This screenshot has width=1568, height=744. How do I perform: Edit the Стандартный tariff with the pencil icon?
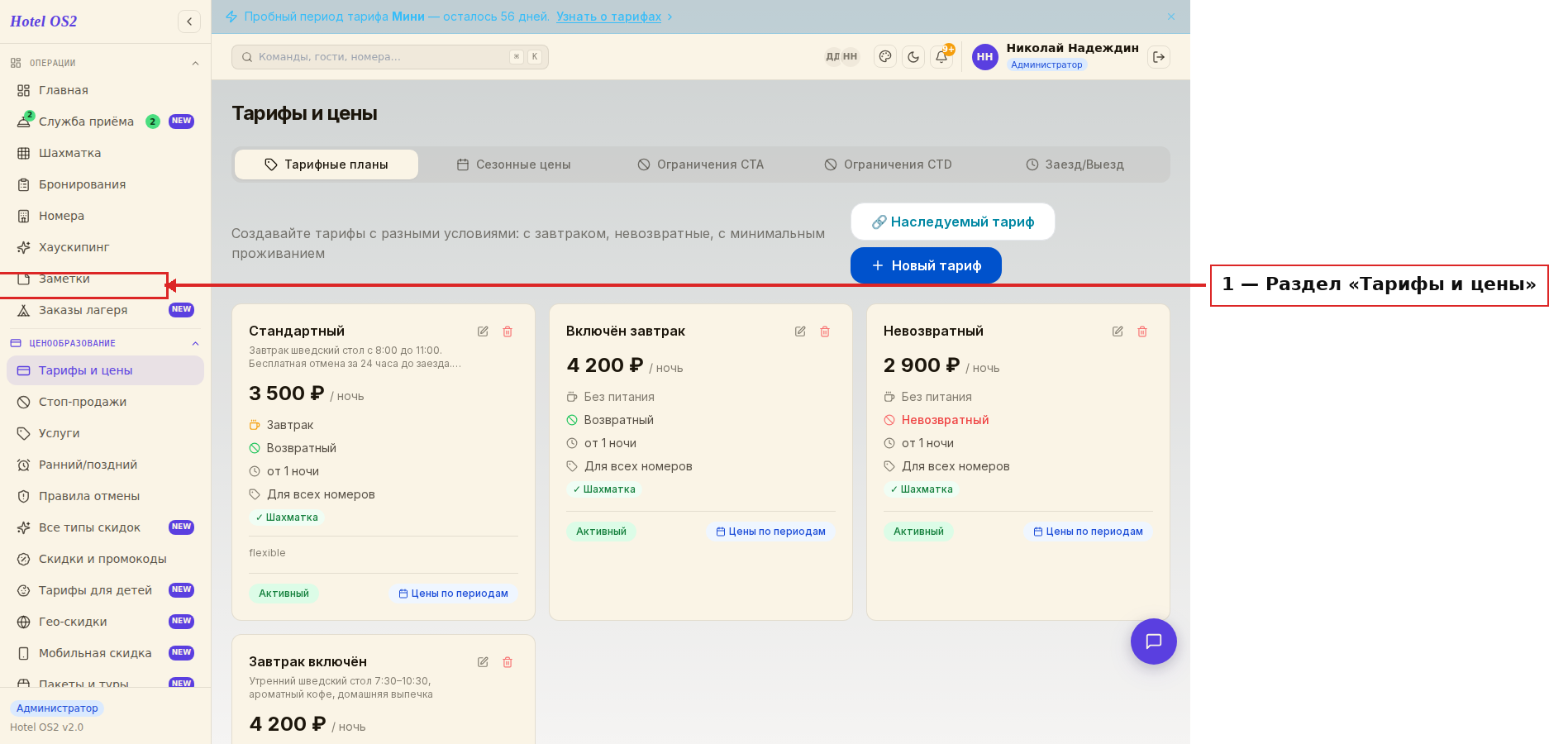click(483, 331)
